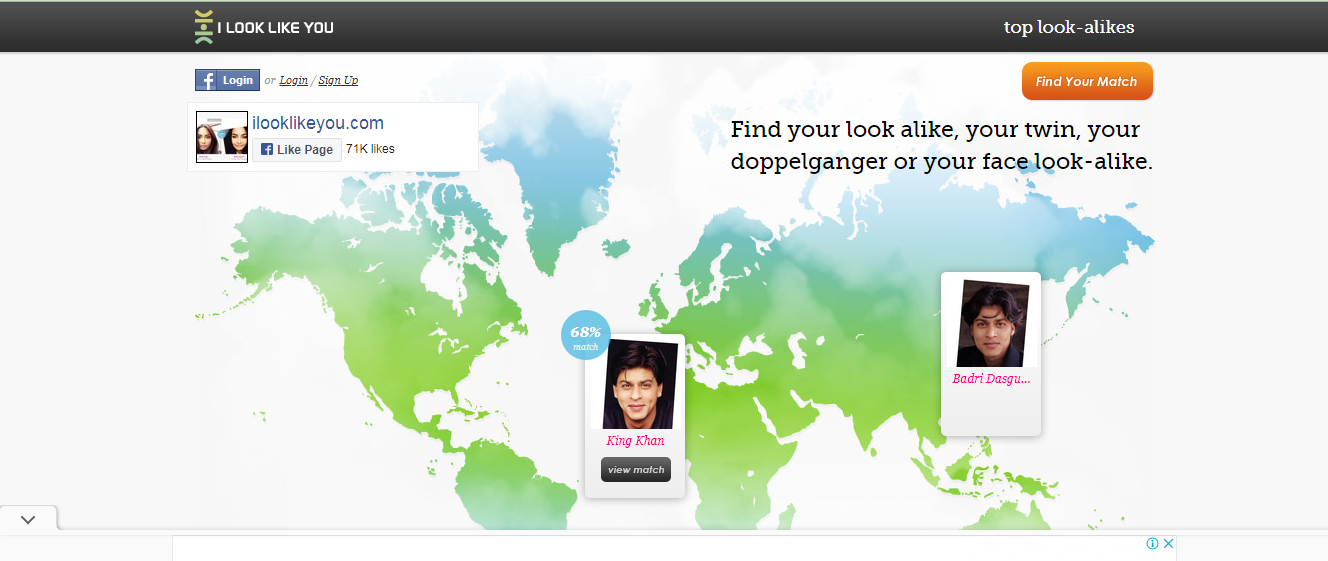Open Badri Dasgu... photo card
The height and width of the screenshot is (561, 1328).
pos(990,323)
